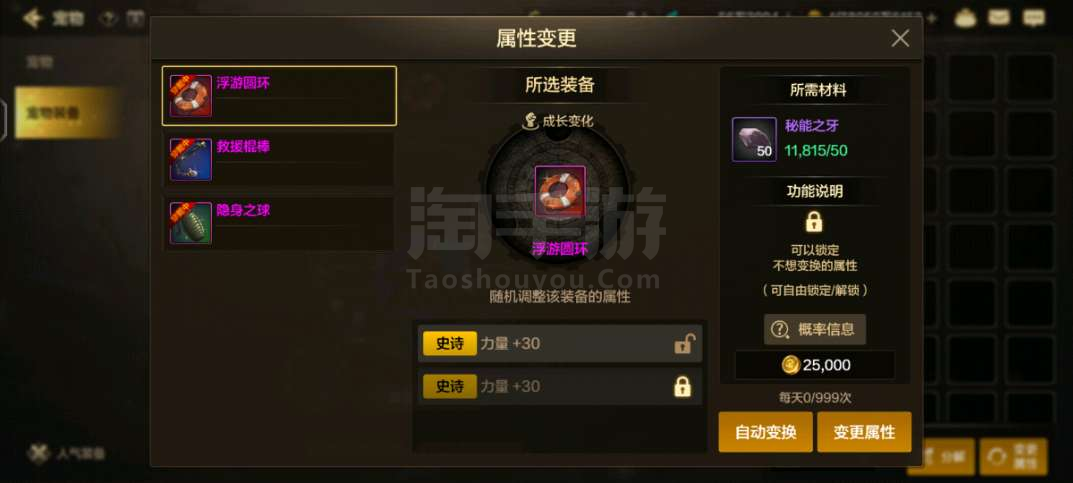
Task: Switch to the 宠物装备 tab
Action: pos(67,112)
